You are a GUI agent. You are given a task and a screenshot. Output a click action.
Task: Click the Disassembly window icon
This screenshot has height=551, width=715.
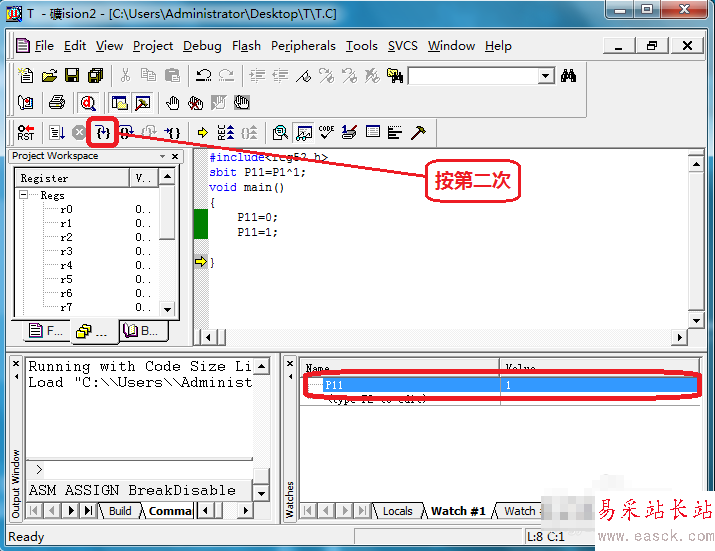pos(280,133)
